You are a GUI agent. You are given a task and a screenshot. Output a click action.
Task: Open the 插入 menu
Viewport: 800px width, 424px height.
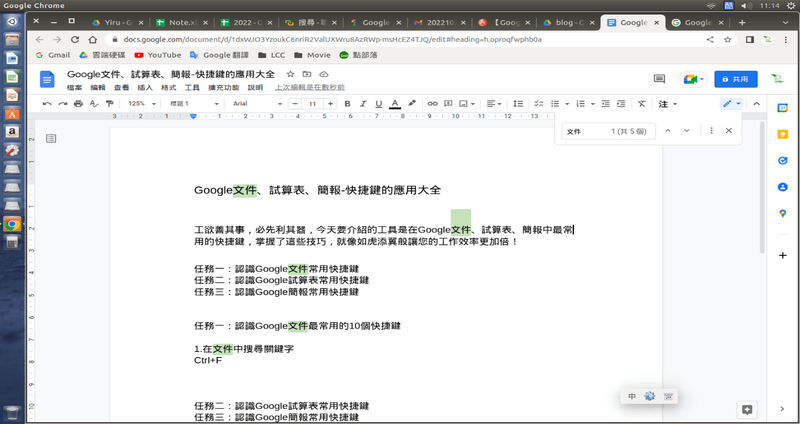coord(145,88)
